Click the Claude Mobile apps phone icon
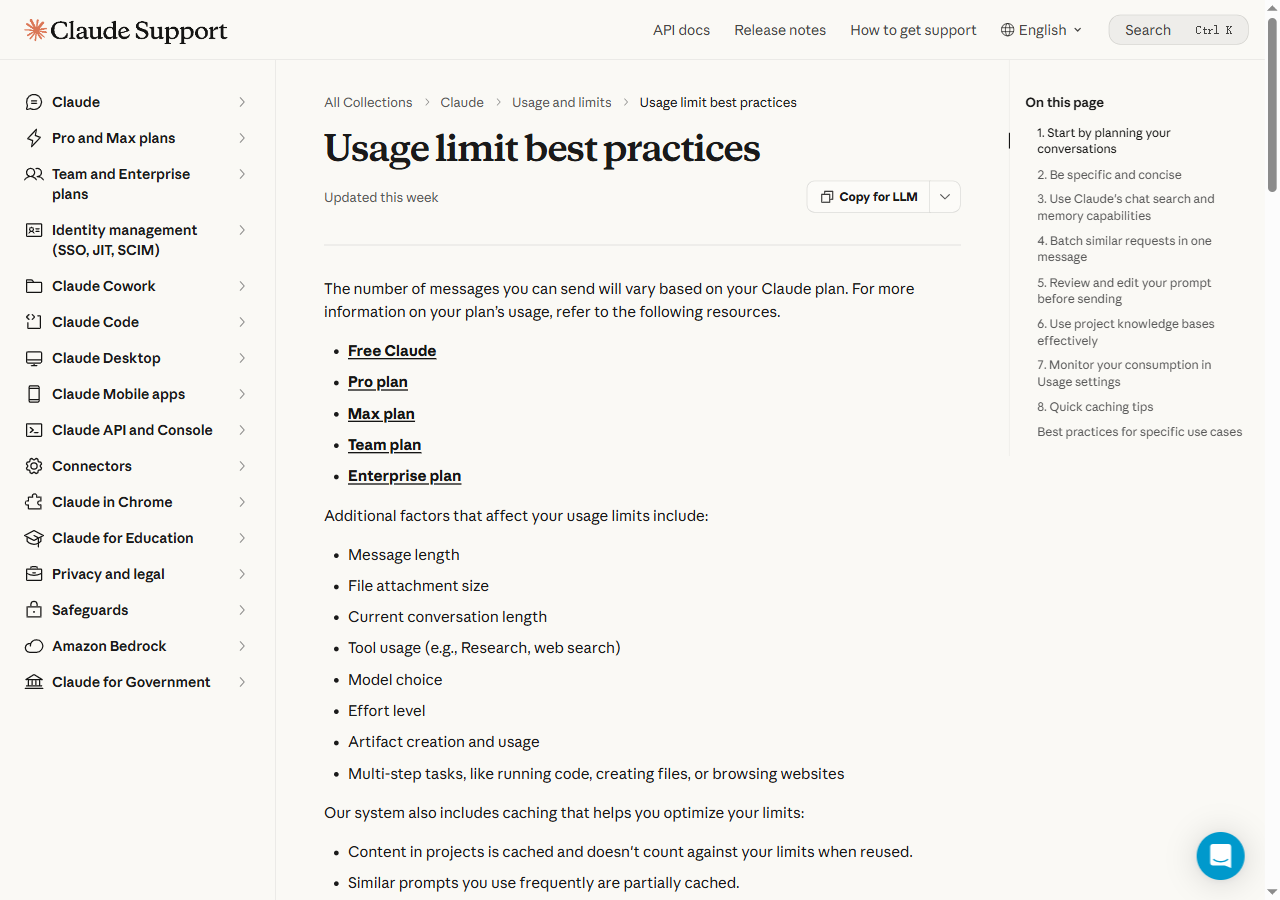Image resolution: width=1280 pixels, height=900 pixels. pyautogui.click(x=34, y=394)
